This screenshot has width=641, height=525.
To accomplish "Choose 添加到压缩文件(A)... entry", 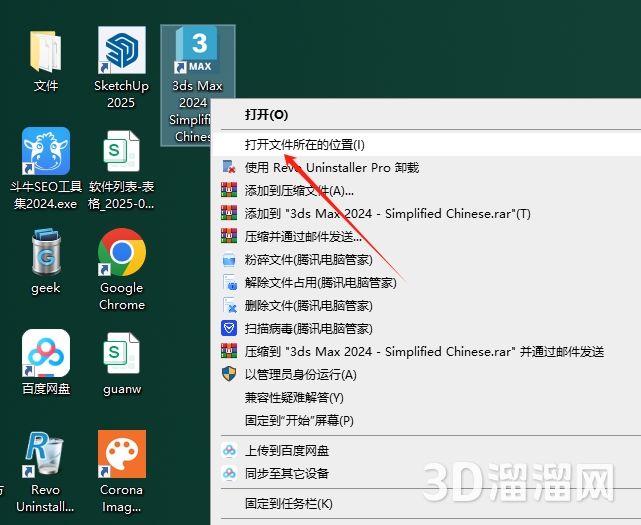I will click(x=426, y=191).
